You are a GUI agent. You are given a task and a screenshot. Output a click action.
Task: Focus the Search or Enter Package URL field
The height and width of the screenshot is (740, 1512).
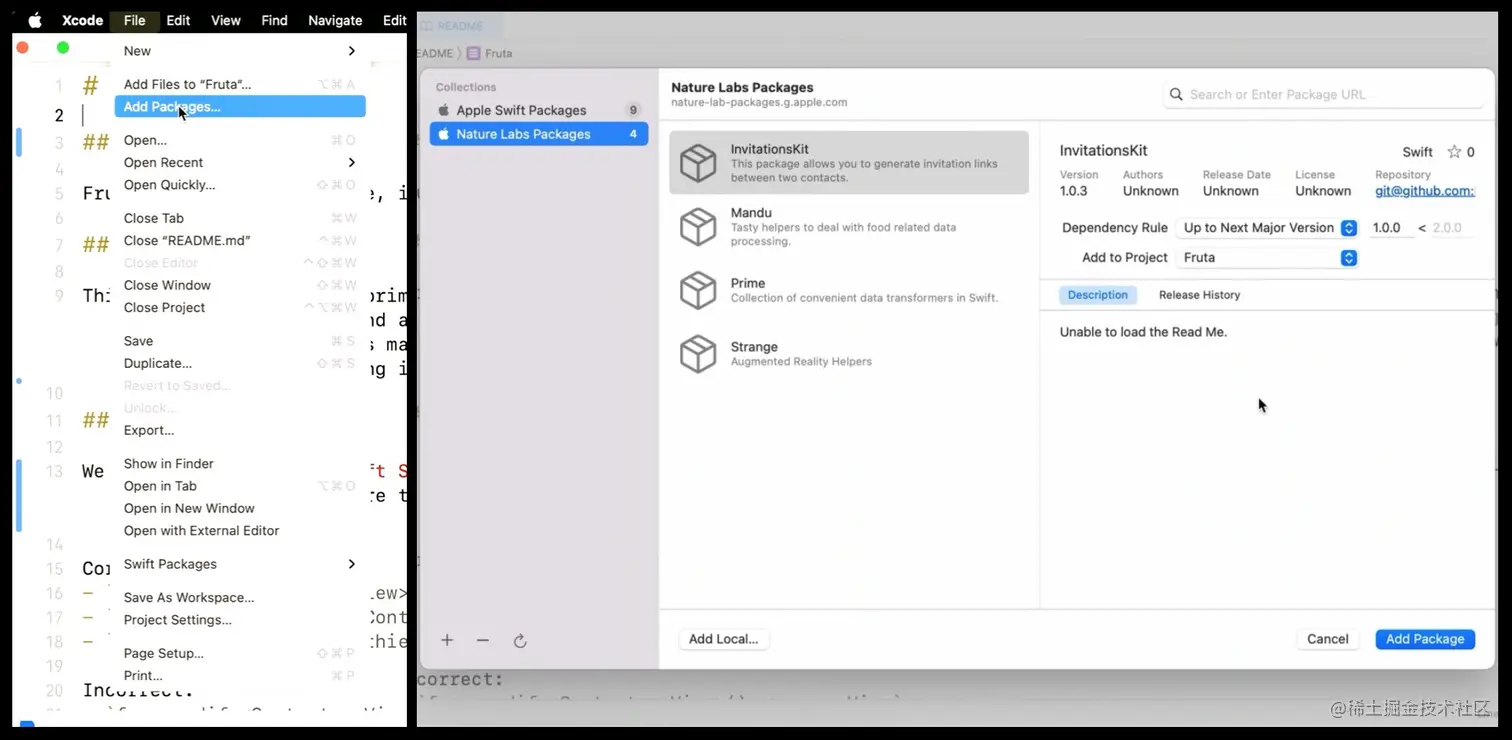tap(1324, 94)
